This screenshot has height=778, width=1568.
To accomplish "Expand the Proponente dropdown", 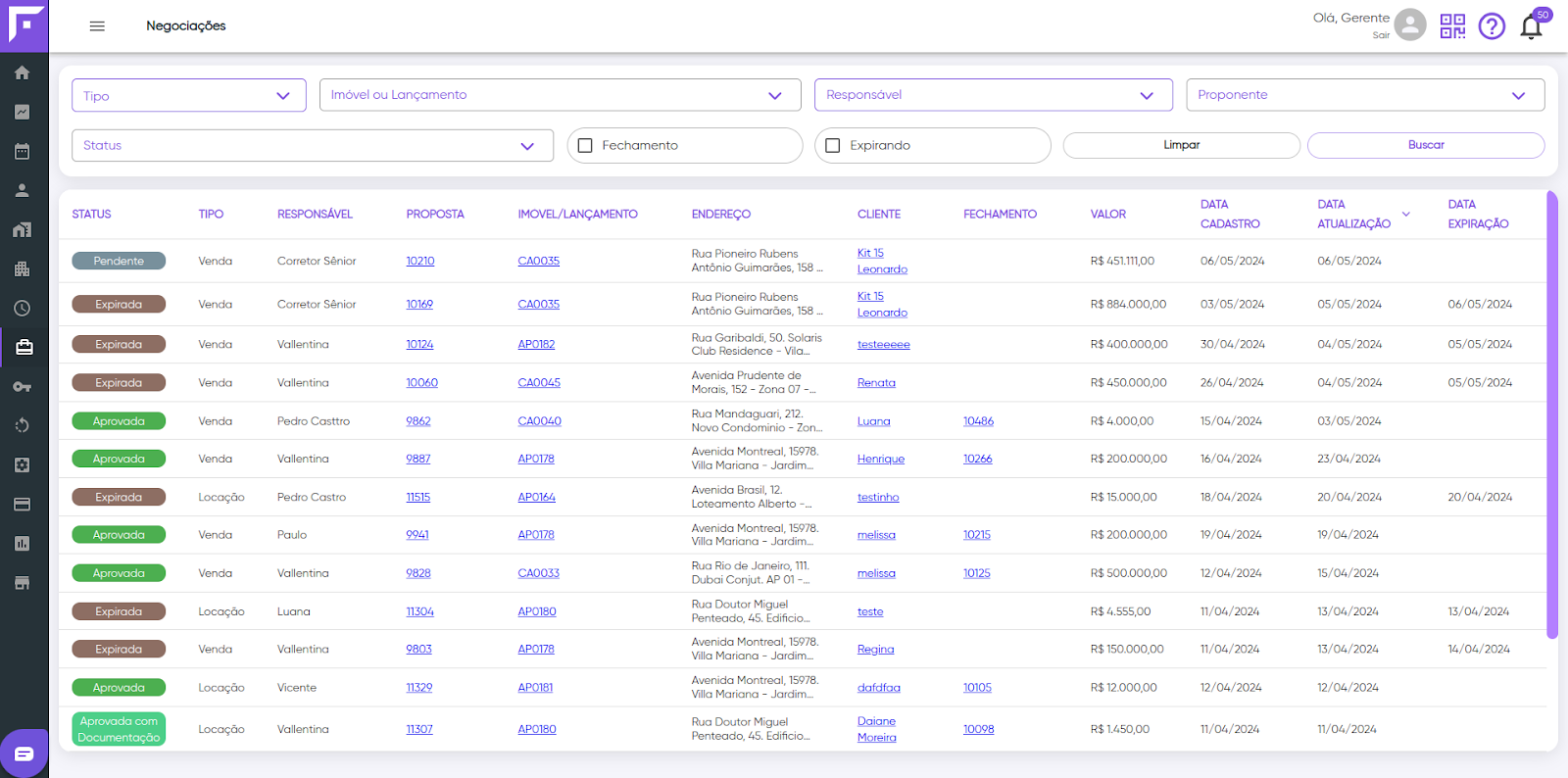I will pos(1365,95).
